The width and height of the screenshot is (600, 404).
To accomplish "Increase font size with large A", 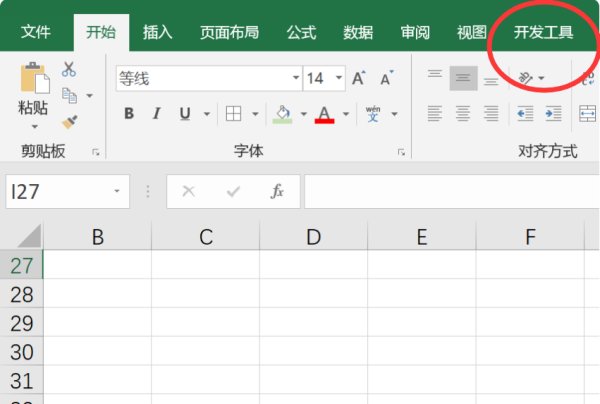I will [359, 78].
